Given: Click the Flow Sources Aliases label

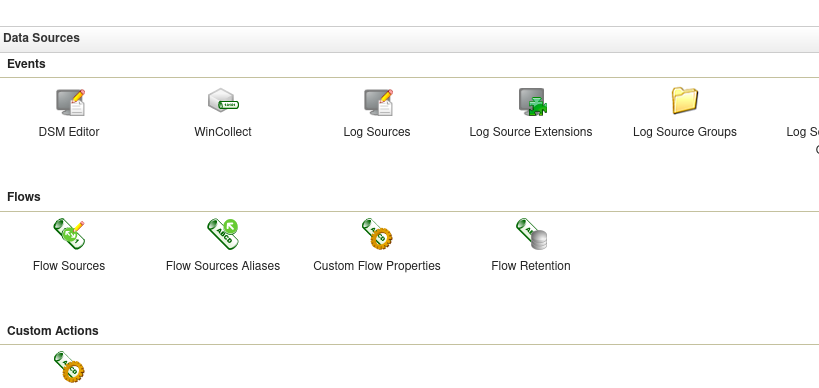Looking at the screenshot, I should click(223, 266).
